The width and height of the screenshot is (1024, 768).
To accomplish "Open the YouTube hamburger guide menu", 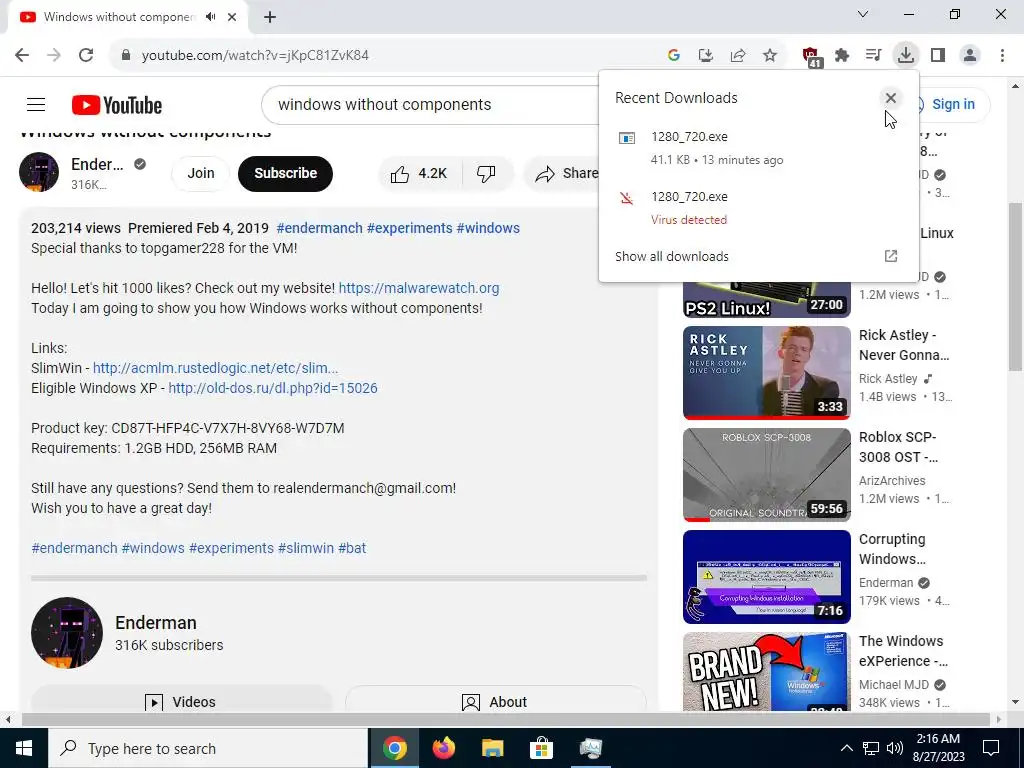I will click(36, 104).
